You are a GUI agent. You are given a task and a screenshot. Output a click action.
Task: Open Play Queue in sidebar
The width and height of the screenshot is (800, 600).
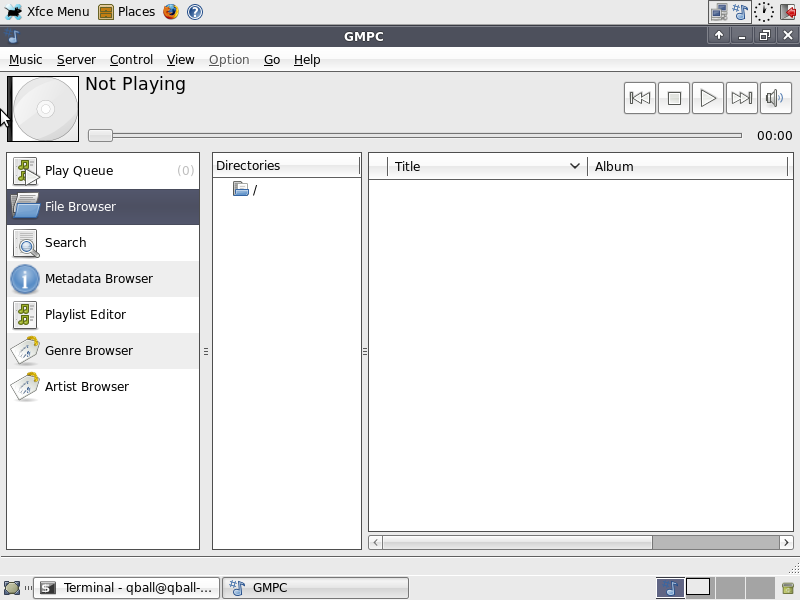point(103,171)
